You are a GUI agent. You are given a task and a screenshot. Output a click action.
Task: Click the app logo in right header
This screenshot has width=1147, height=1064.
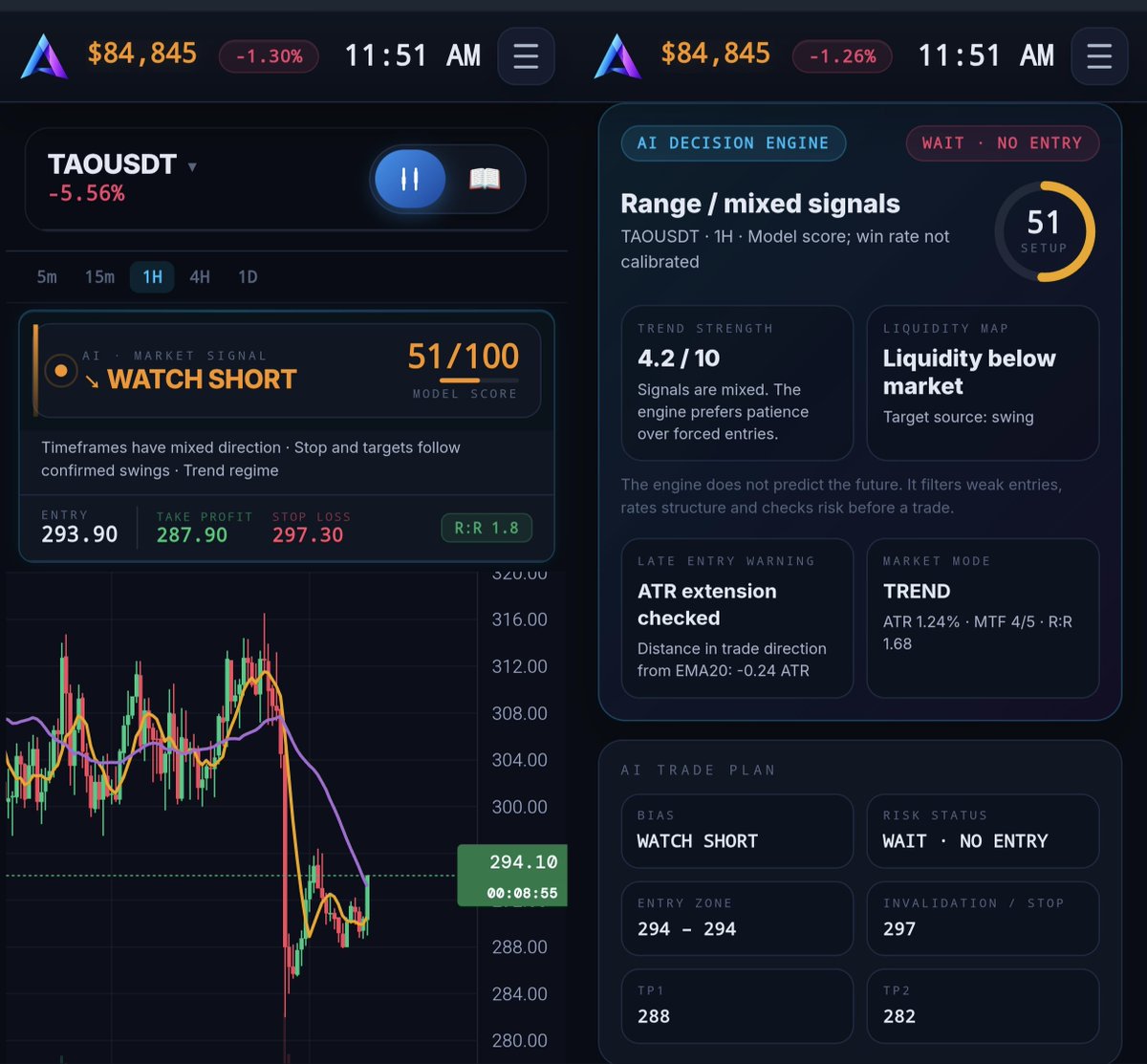[x=617, y=56]
